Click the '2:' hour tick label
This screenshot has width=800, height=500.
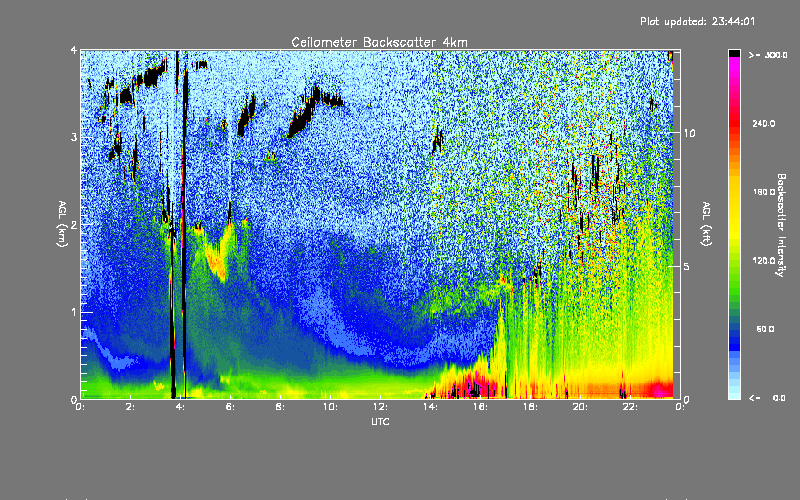130,407
